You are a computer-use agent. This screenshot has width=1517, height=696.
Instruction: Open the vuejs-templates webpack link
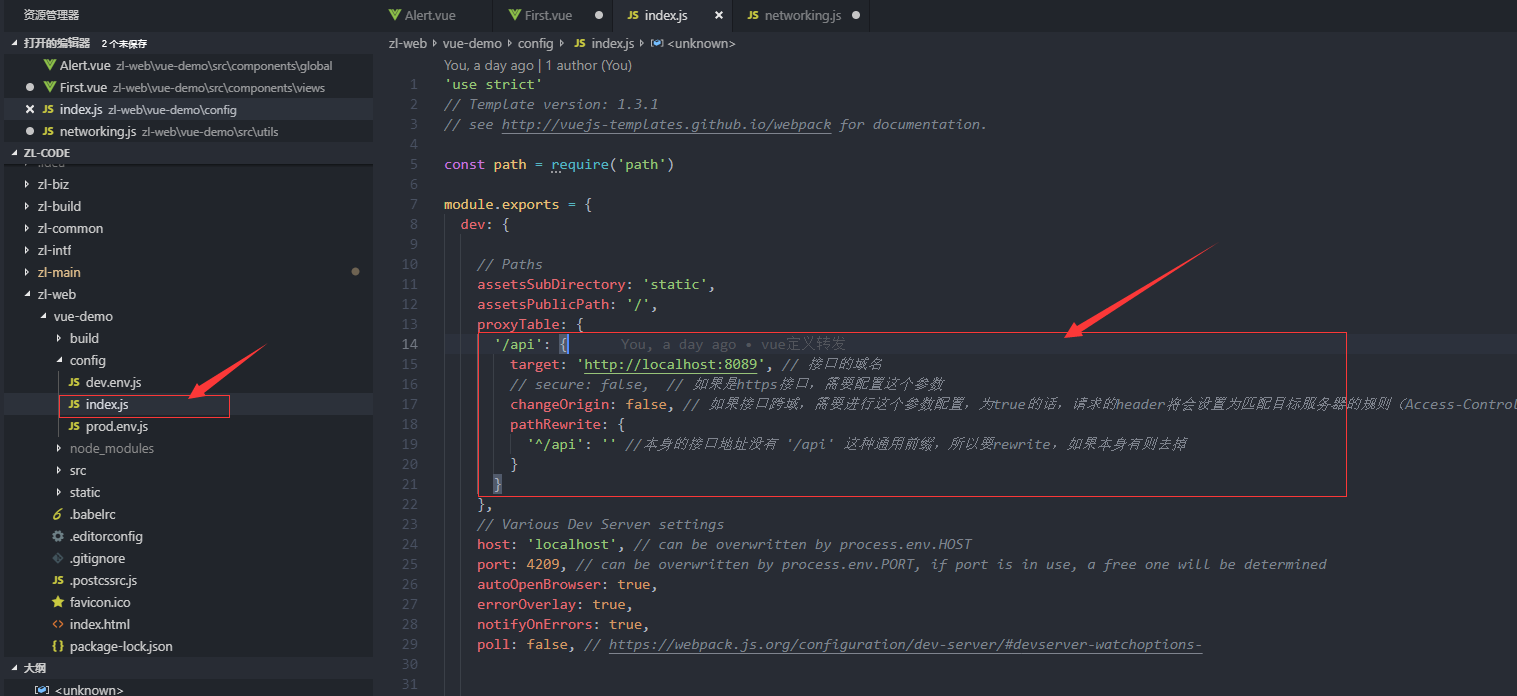coord(667,124)
